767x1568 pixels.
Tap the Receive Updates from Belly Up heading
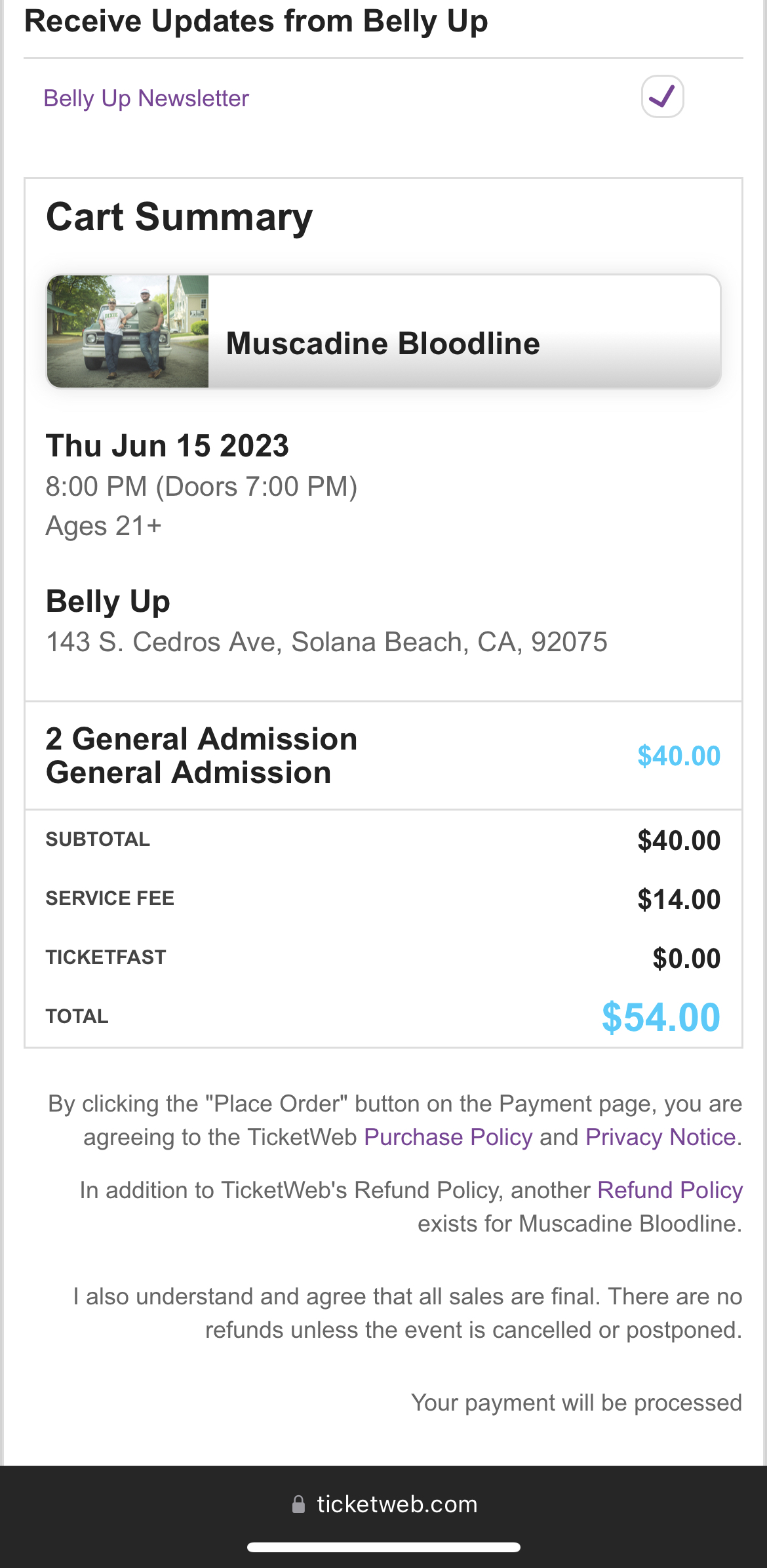pos(256,21)
